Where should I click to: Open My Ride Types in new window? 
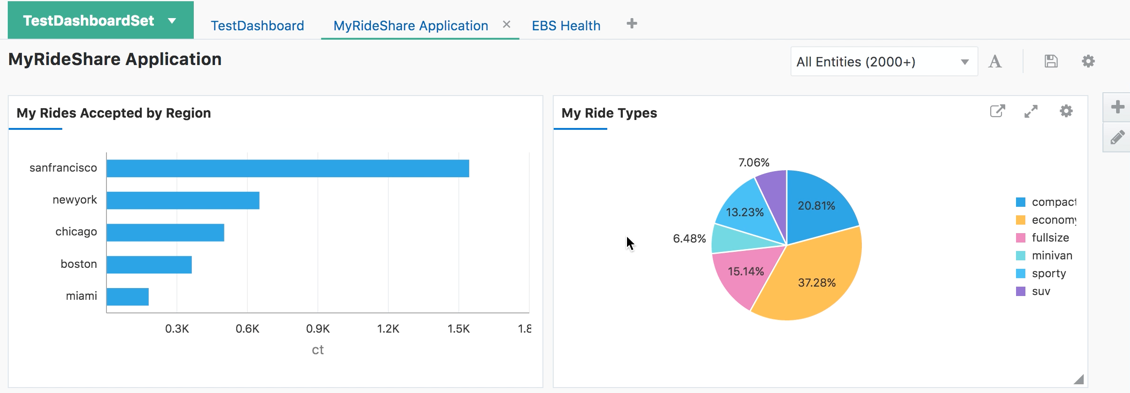[x=997, y=111]
